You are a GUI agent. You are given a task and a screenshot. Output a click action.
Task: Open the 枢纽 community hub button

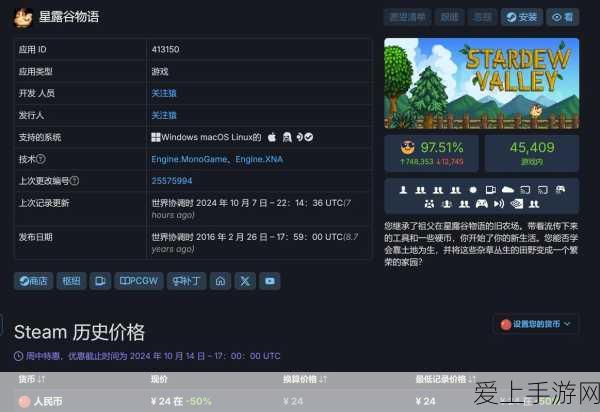pos(71,281)
